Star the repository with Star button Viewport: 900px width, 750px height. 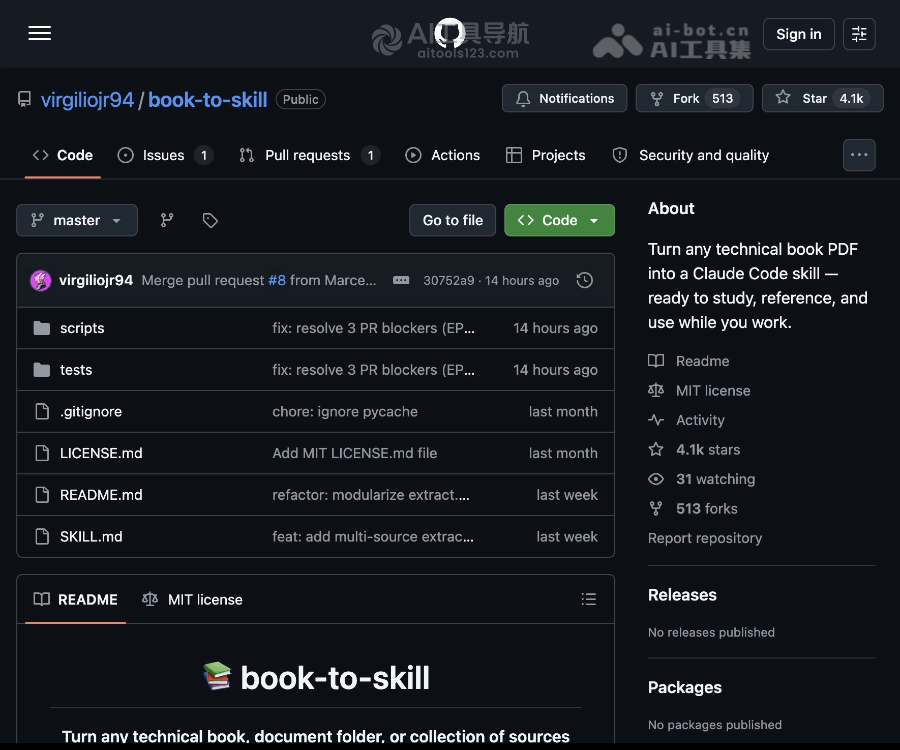click(822, 98)
